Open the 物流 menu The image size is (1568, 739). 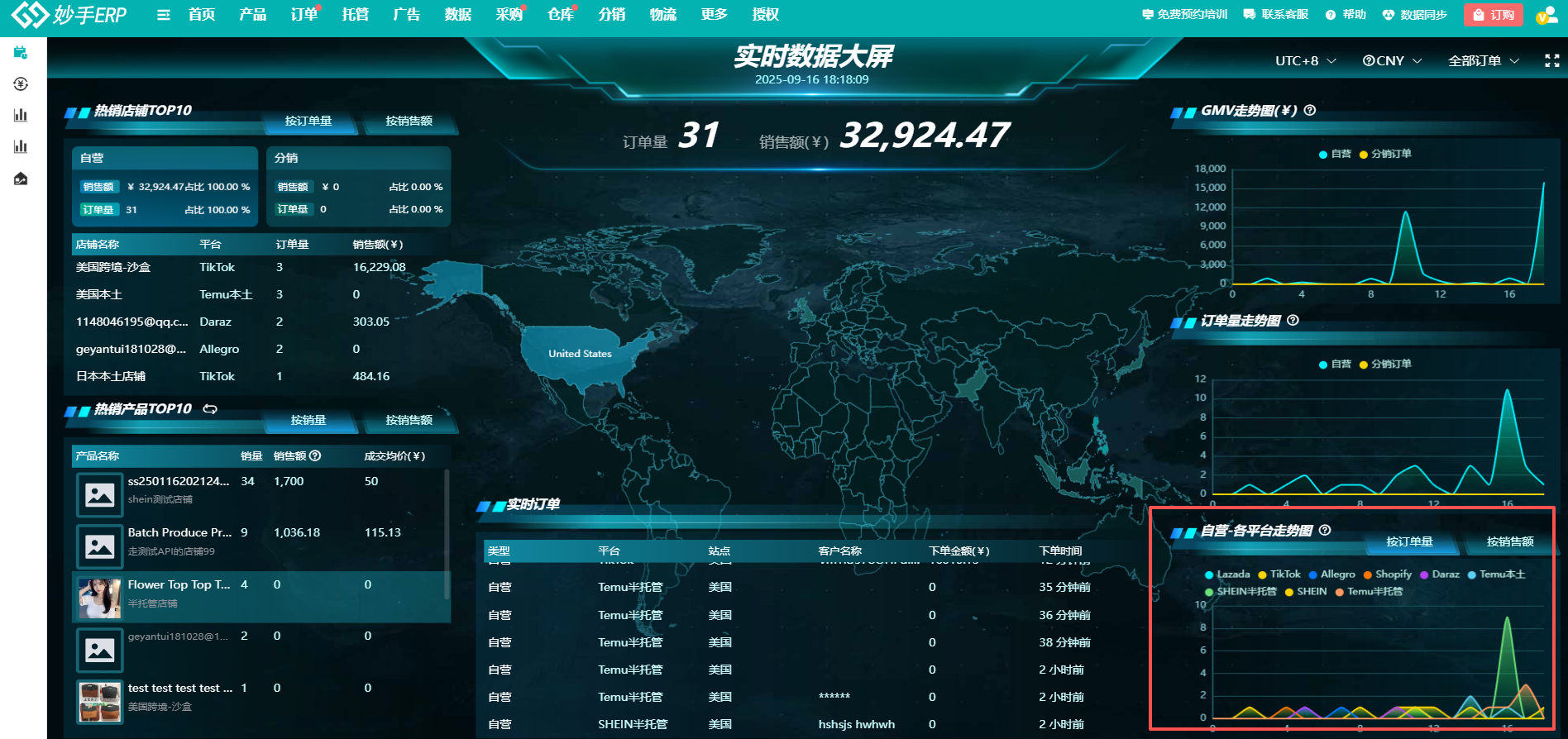tap(662, 15)
